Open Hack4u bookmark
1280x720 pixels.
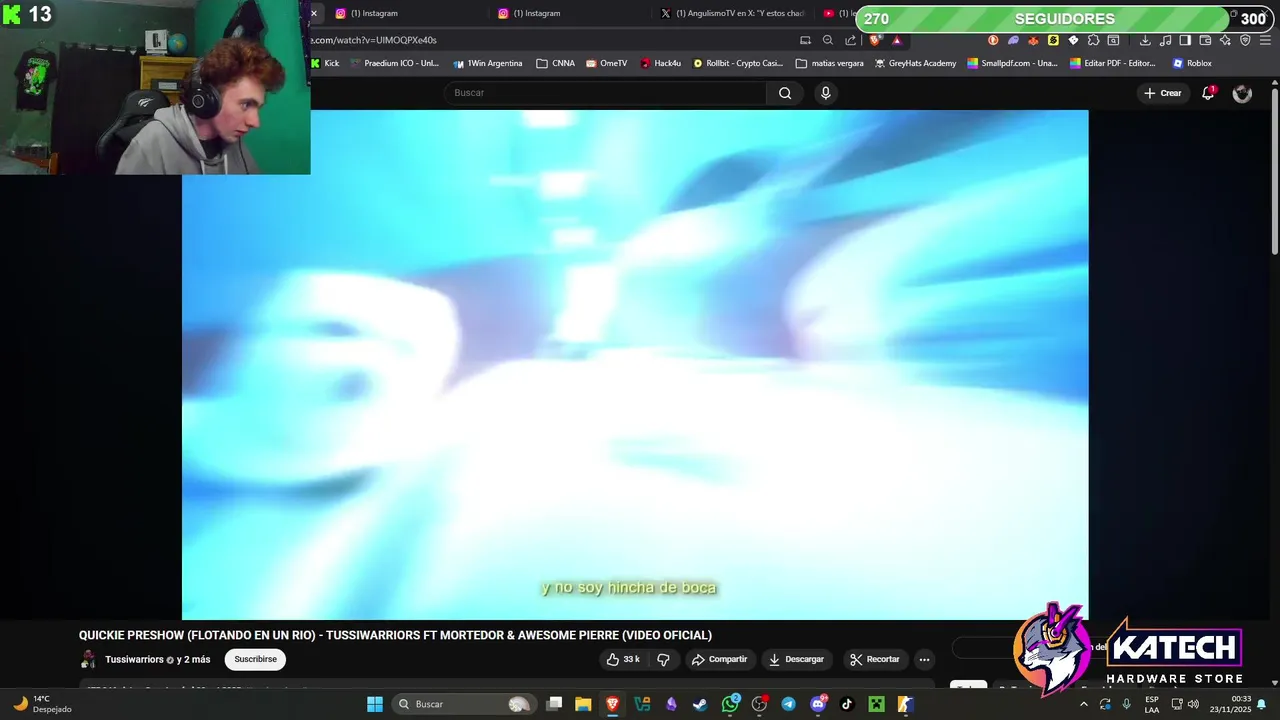pyautogui.click(x=660, y=63)
